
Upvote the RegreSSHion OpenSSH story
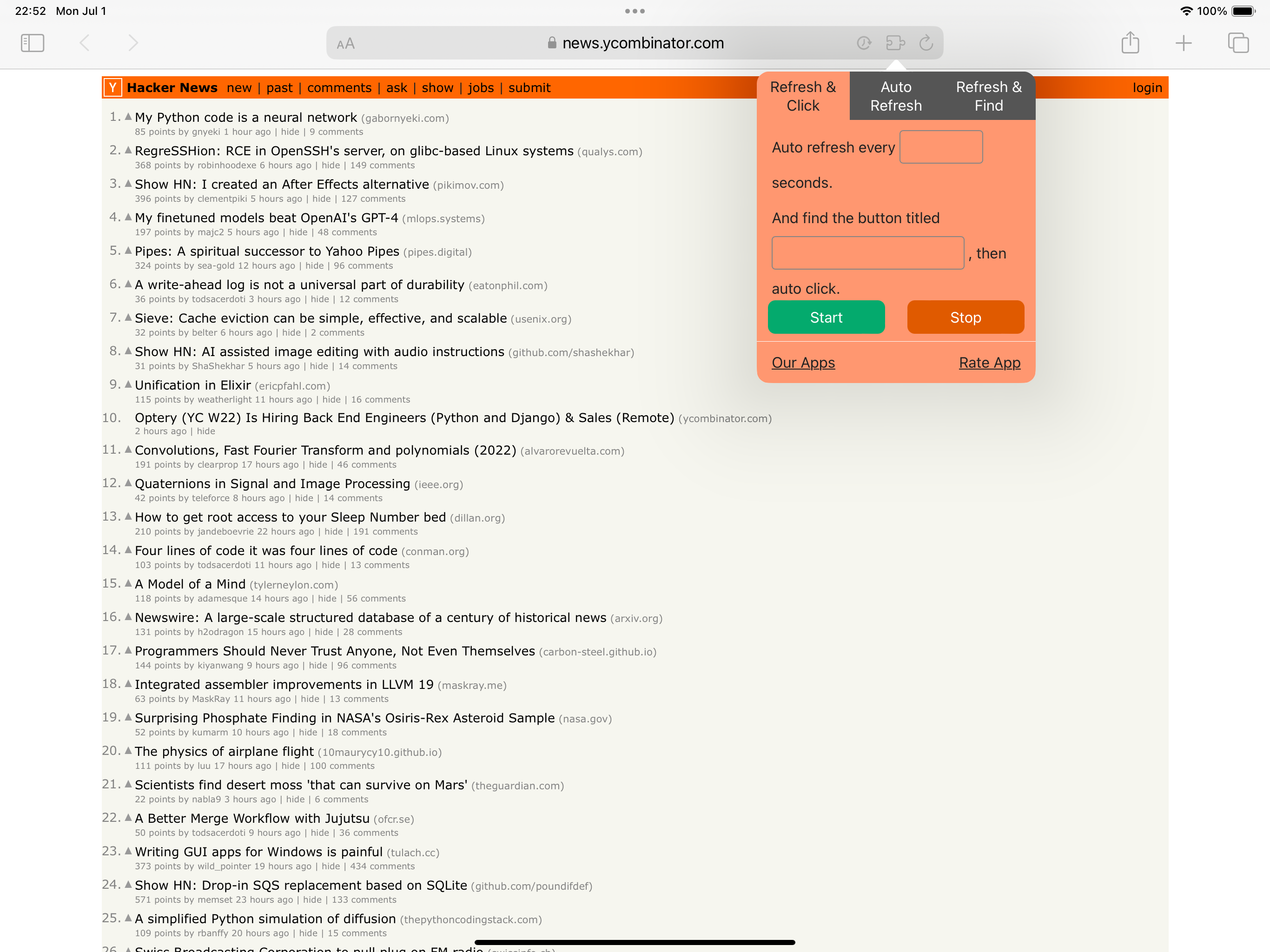pos(128,150)
